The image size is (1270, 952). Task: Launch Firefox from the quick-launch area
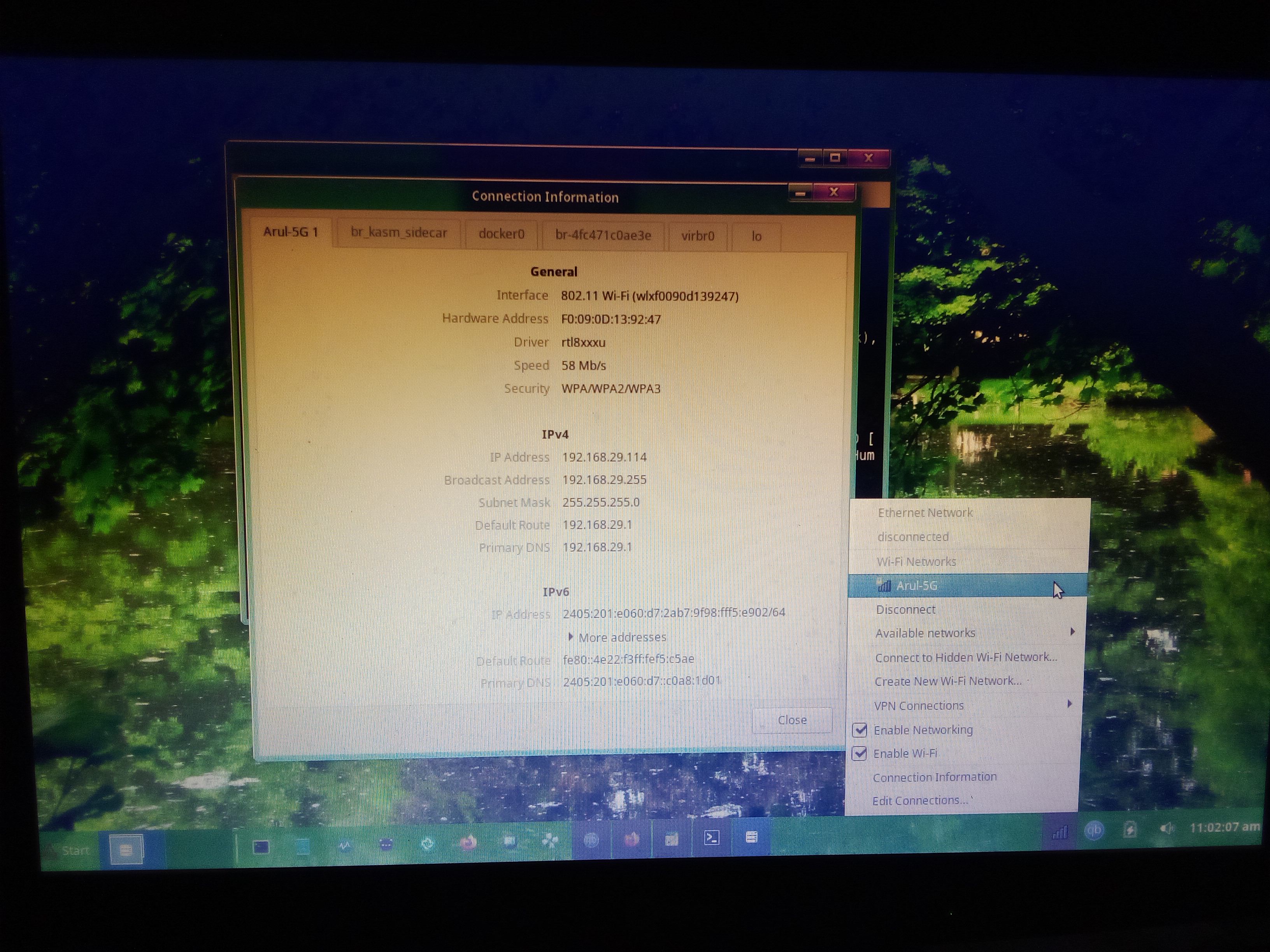[x=468, y=843]
